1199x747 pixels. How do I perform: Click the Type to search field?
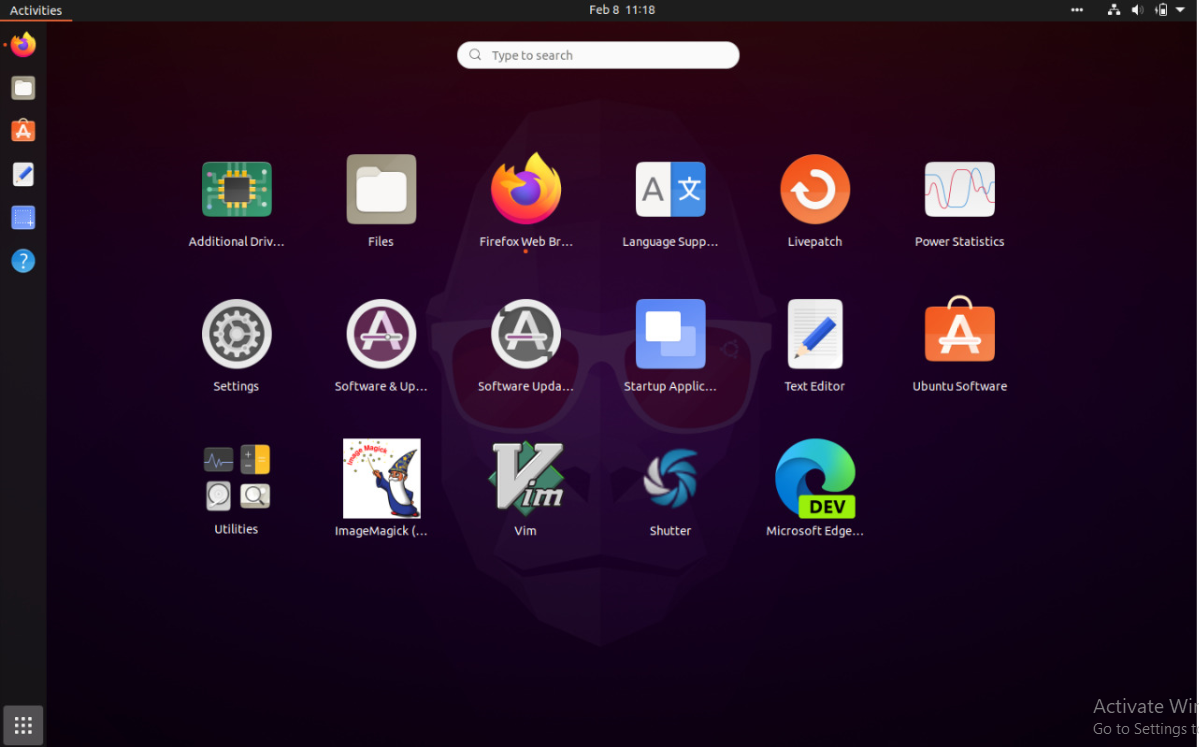(x=598, y=55)
